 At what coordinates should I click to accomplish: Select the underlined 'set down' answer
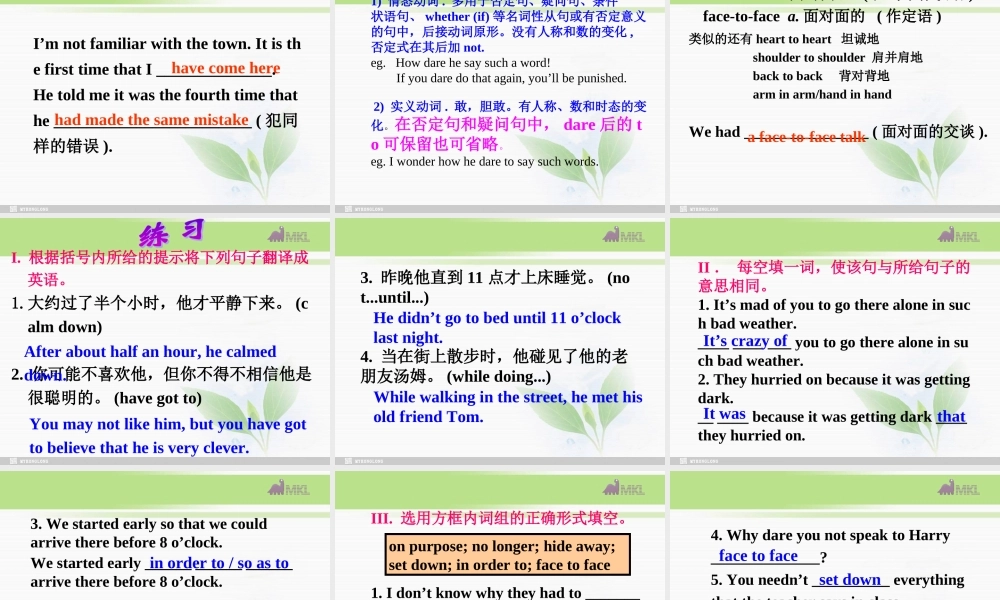click(x=851, y=579)
